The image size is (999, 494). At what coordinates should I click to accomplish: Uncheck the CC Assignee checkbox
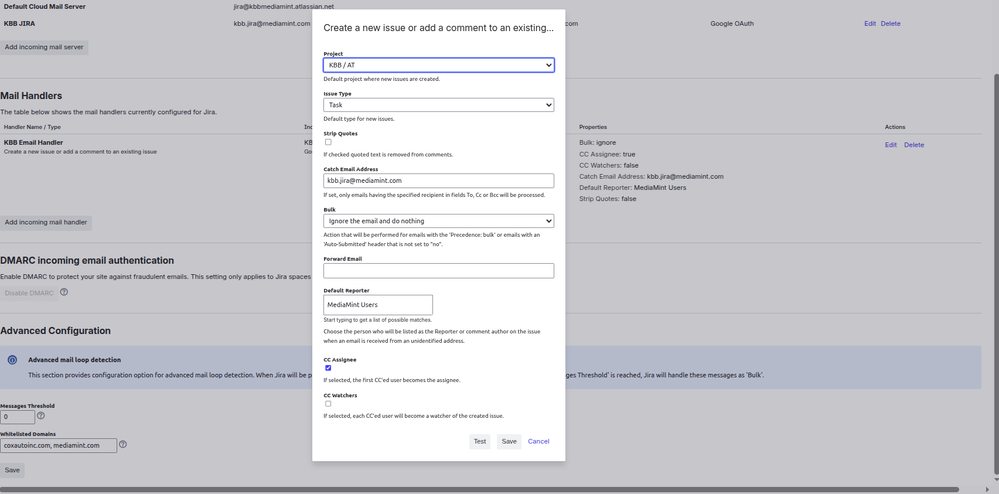(x=328, y=368)
